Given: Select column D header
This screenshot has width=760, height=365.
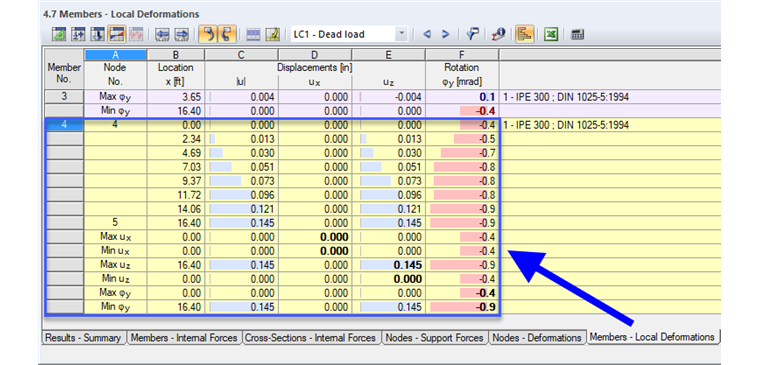Looking at the screenshot, I should (x=315, y=55).
